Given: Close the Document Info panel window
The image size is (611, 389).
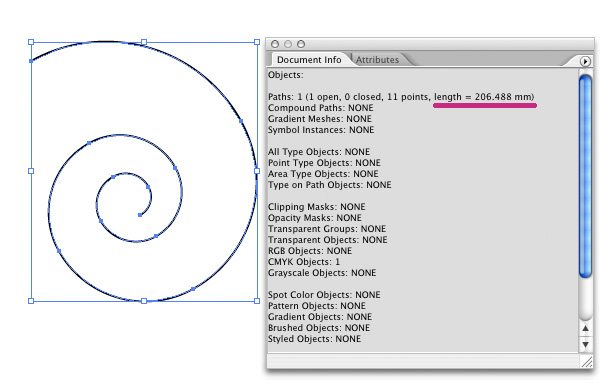Looking at the screenshot, I should tap(275, 44).
